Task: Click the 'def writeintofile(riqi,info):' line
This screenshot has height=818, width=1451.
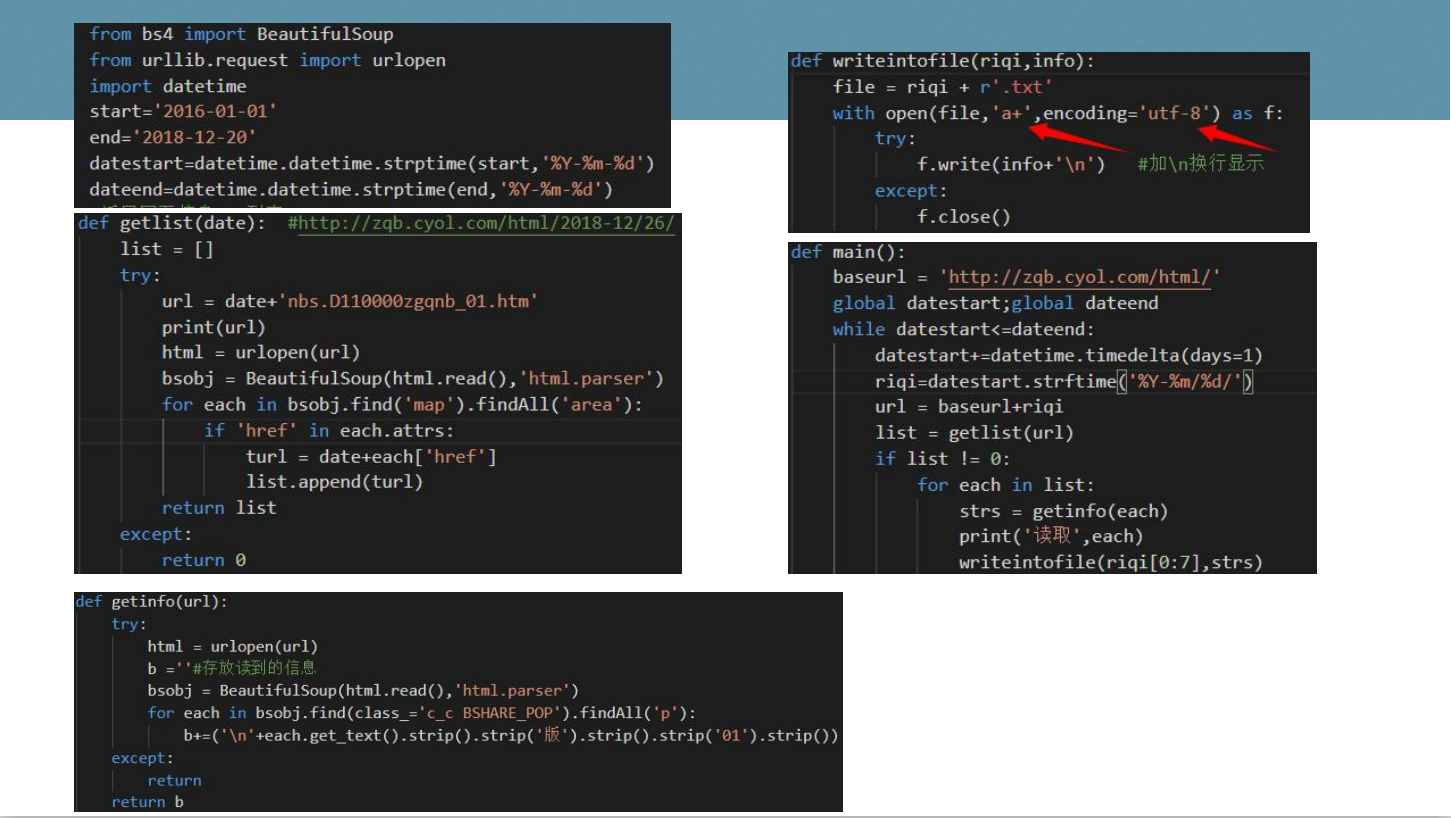Action: 942,62
